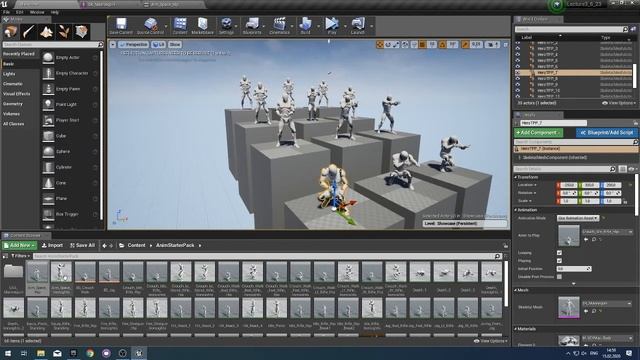Click the Save Current toolbar icon
This screenshot has width=640, height=360.
tap(121, 25)
